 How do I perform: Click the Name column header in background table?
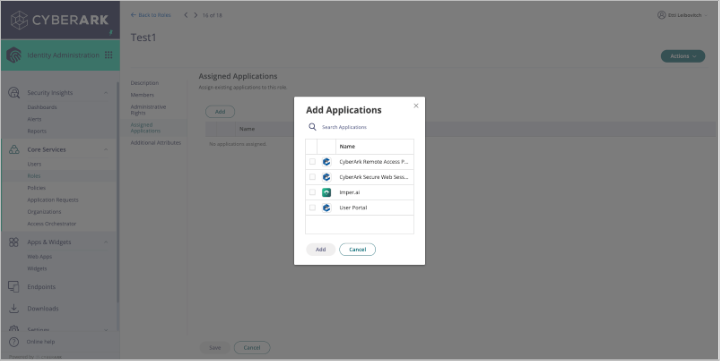pos(247,129)
